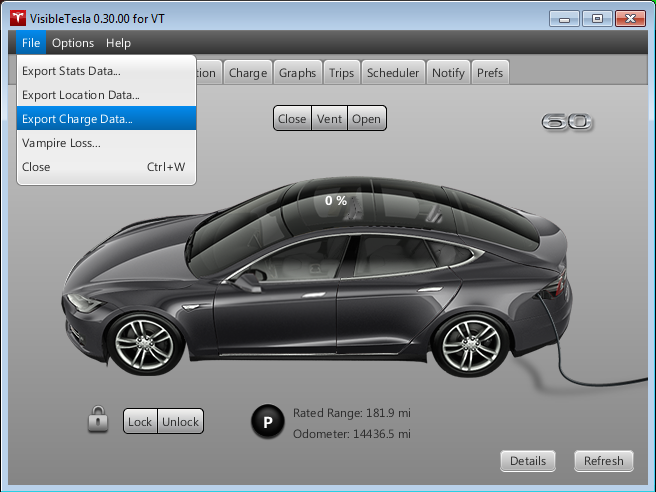Switch to the Charge tab
Screen dimensions: 656x492
248,72
